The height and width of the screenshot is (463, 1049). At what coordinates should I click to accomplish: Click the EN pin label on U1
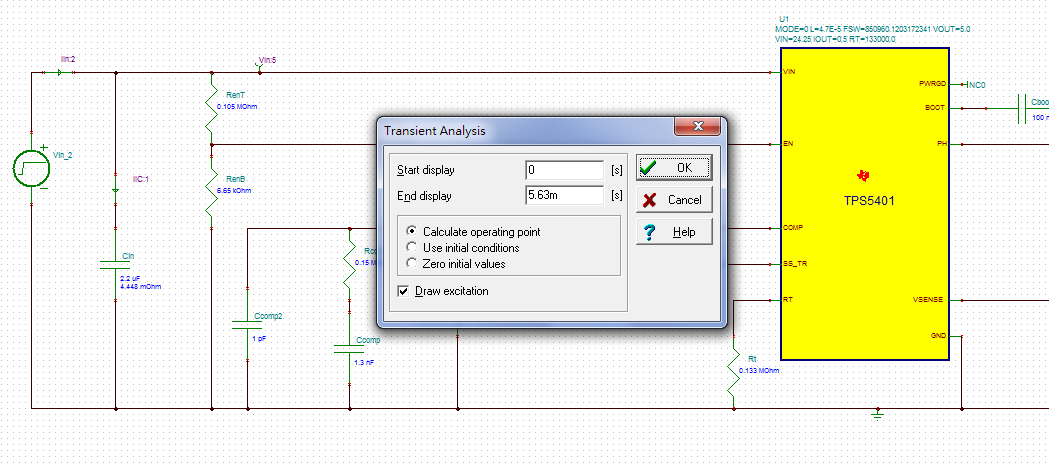pos(788,144)
